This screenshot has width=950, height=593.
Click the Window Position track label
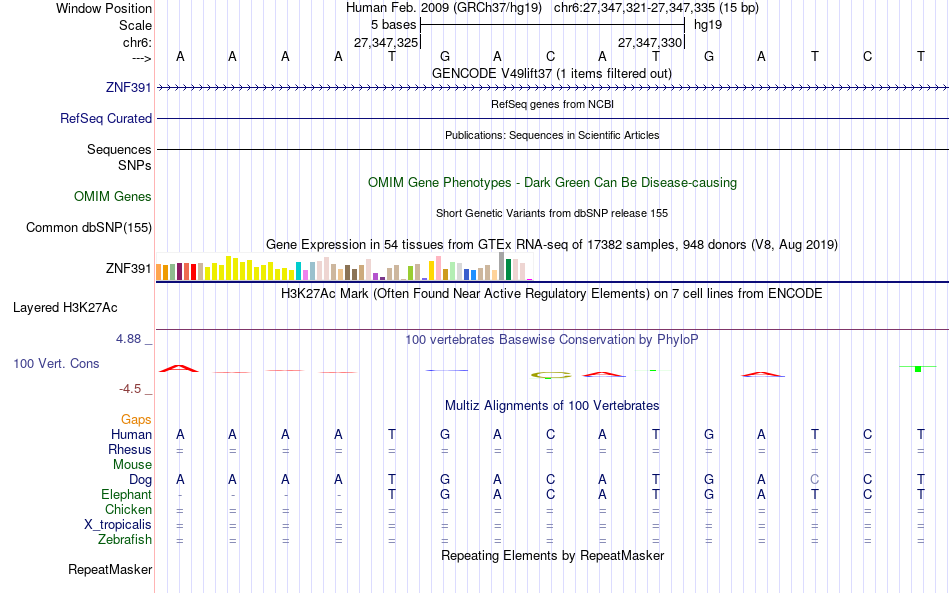104,8
